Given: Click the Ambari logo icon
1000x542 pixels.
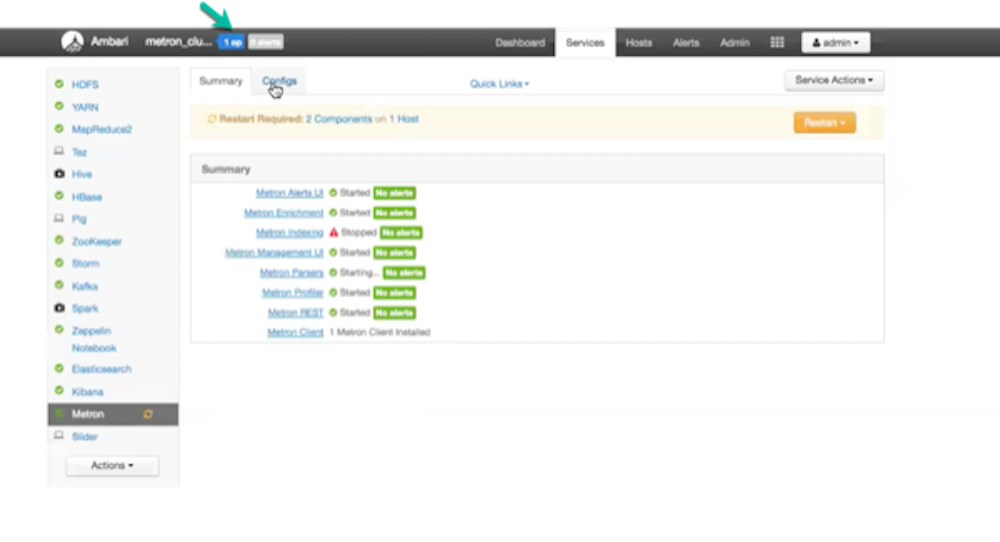Looking at the screenshot, I should coord(72,42).
